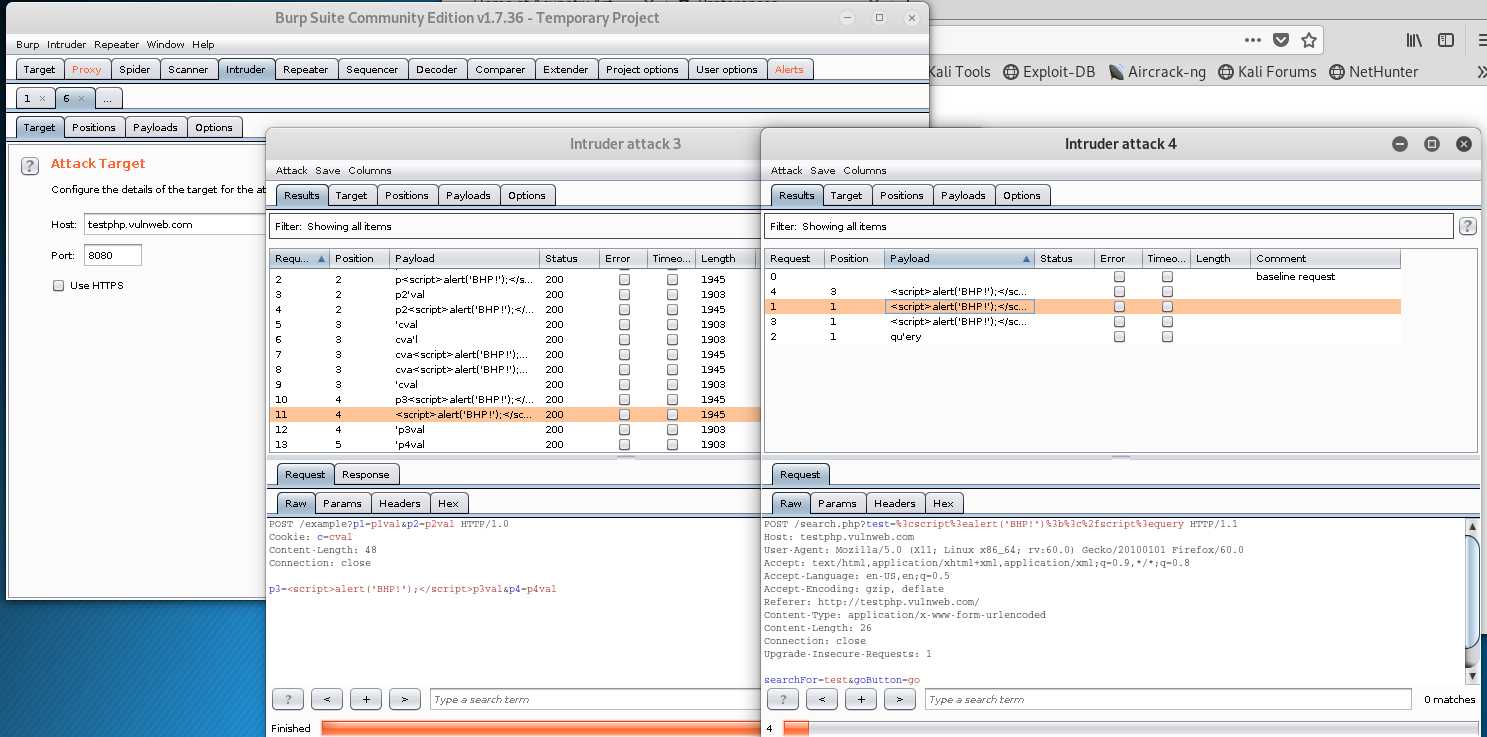Click the ? search help button in Attack 3

[x=287, y=699]
